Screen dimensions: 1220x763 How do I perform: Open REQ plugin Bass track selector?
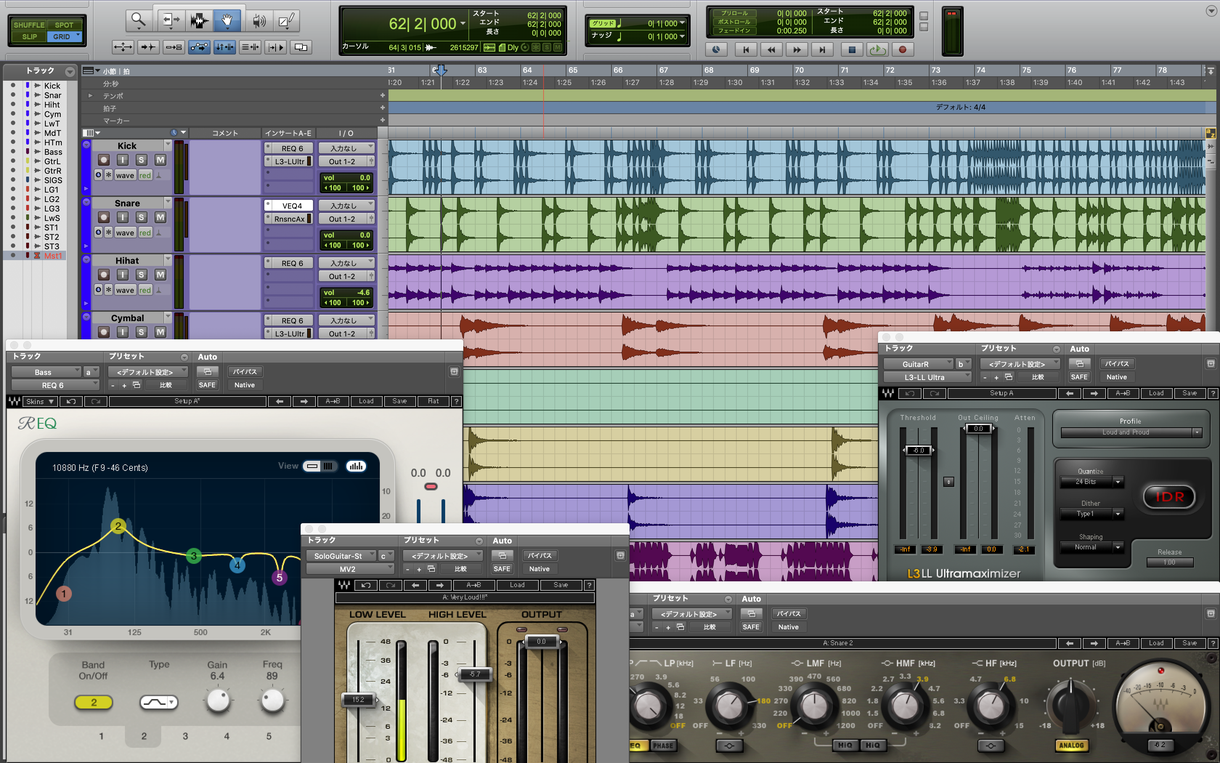click(x=45, y=372)
